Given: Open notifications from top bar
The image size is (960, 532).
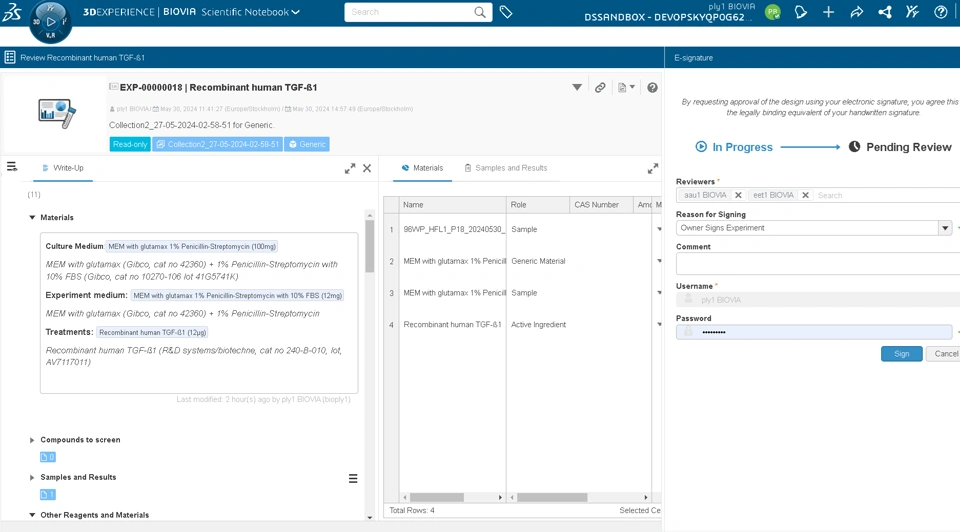Looking at the screenshot, I should [x=800, y=12].
